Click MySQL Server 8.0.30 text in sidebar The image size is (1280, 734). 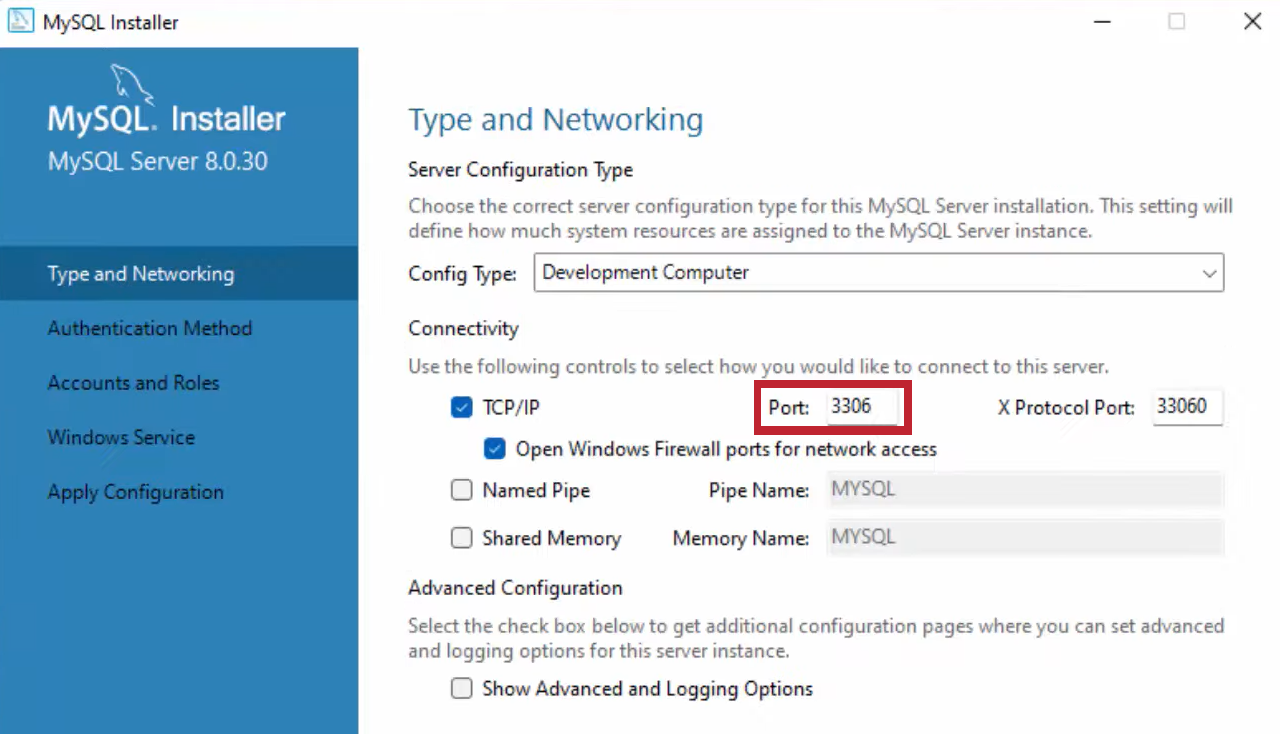tap(158, 162)
